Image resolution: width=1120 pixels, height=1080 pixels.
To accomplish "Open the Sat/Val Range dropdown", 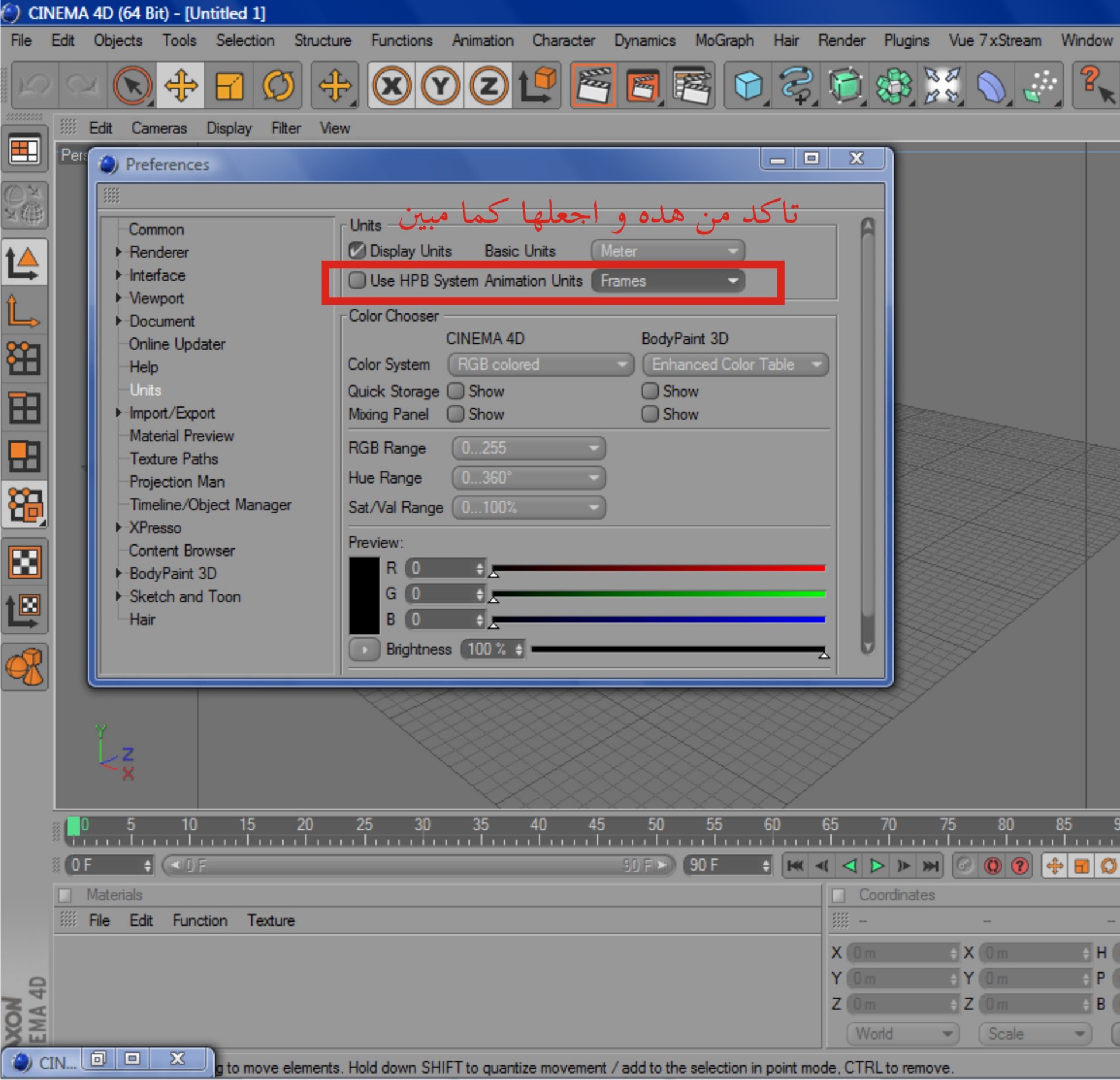I will click(529, 507).
